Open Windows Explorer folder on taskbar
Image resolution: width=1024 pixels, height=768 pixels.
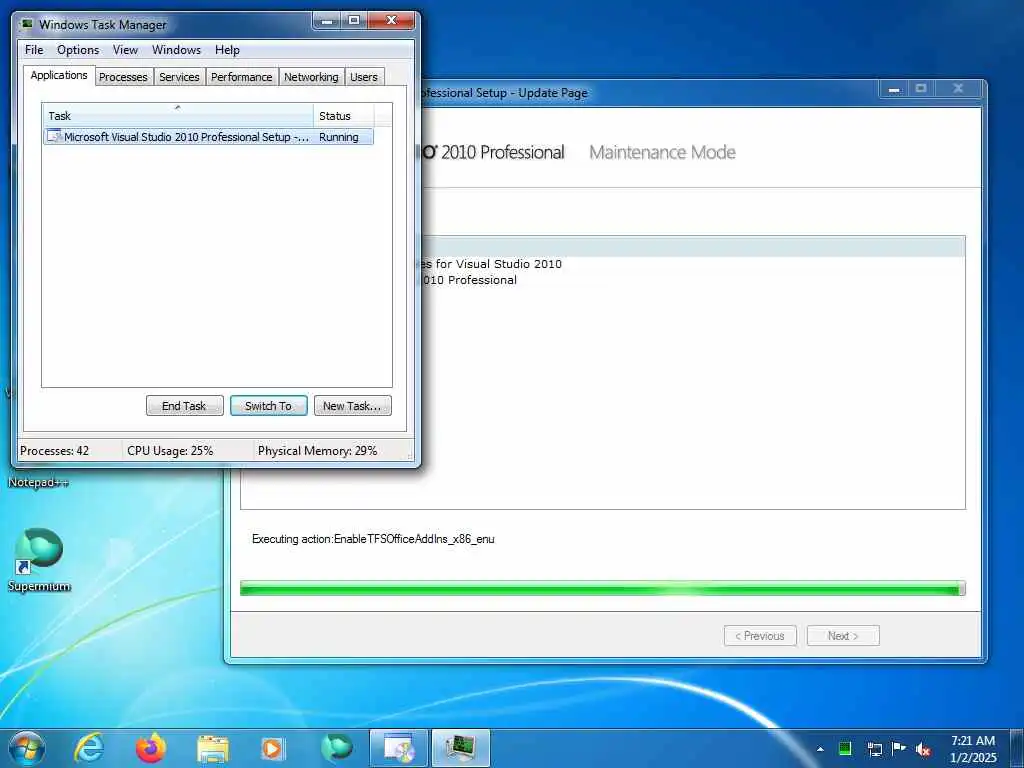tap(213, 748)
